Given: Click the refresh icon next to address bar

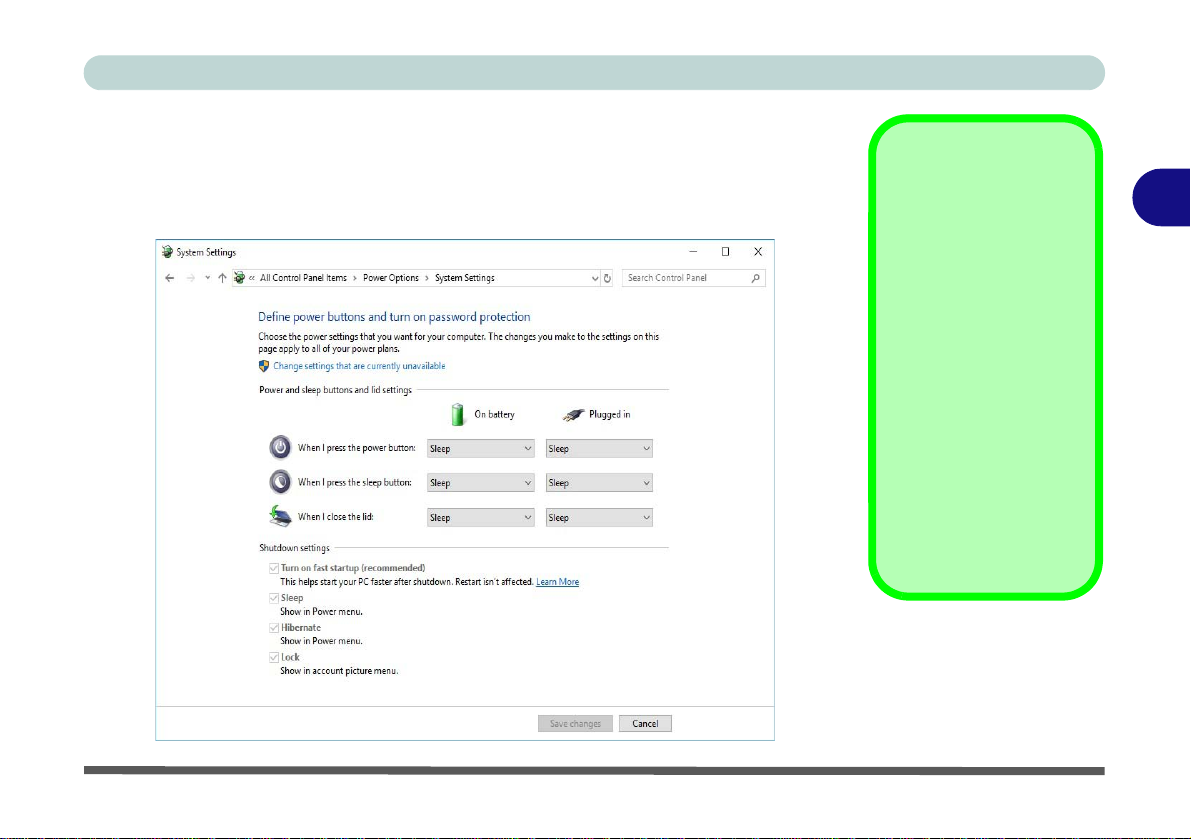Looking at the screenshot, I should 607,279.
